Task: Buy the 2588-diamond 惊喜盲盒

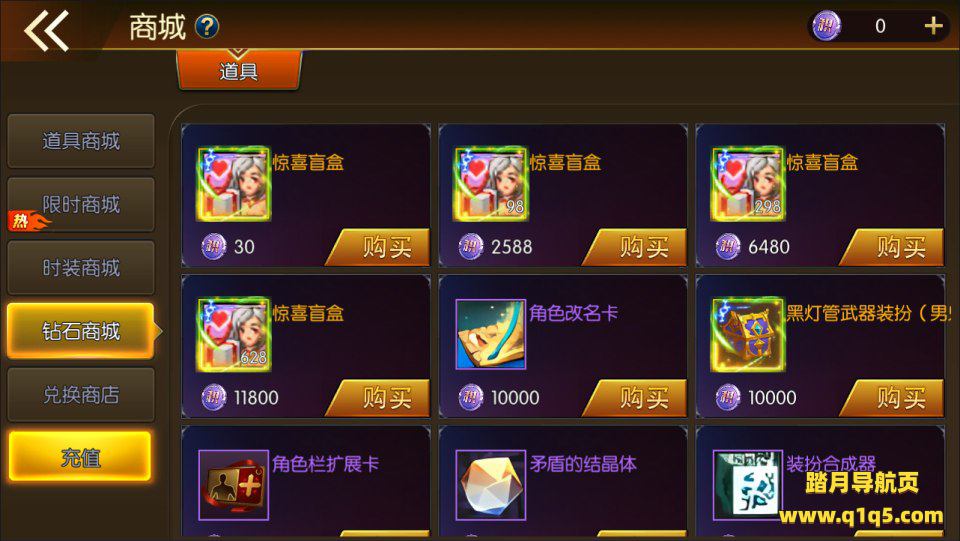Action: point(635,247)
